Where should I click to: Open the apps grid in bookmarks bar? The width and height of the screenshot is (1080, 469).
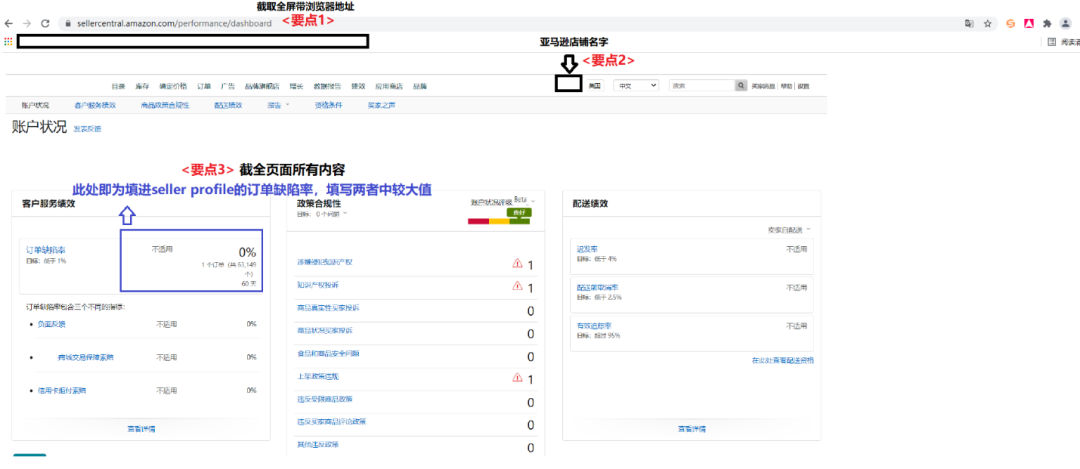click(x=9, y=41)
